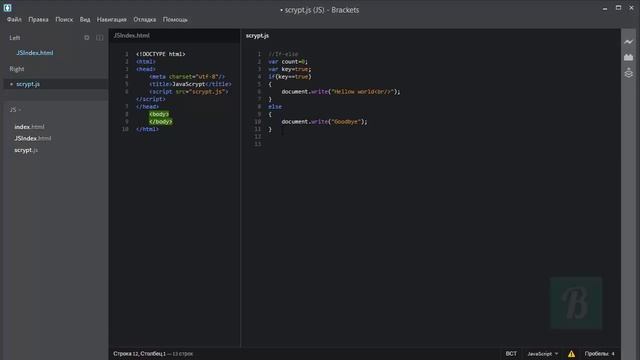The width and height of the screenshot is (640, 360).
Task: Open JSIndex.html in project tree
Action: [33, 138]
